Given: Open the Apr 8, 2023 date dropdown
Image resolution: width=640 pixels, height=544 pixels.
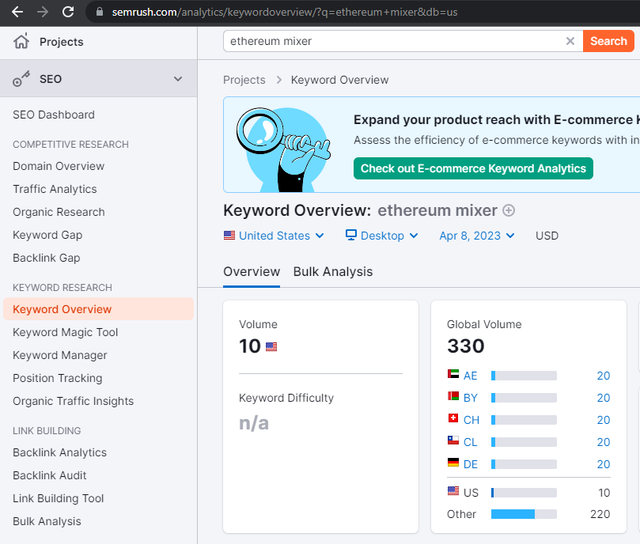Looking at the screenshot, I should pos(477,235).
